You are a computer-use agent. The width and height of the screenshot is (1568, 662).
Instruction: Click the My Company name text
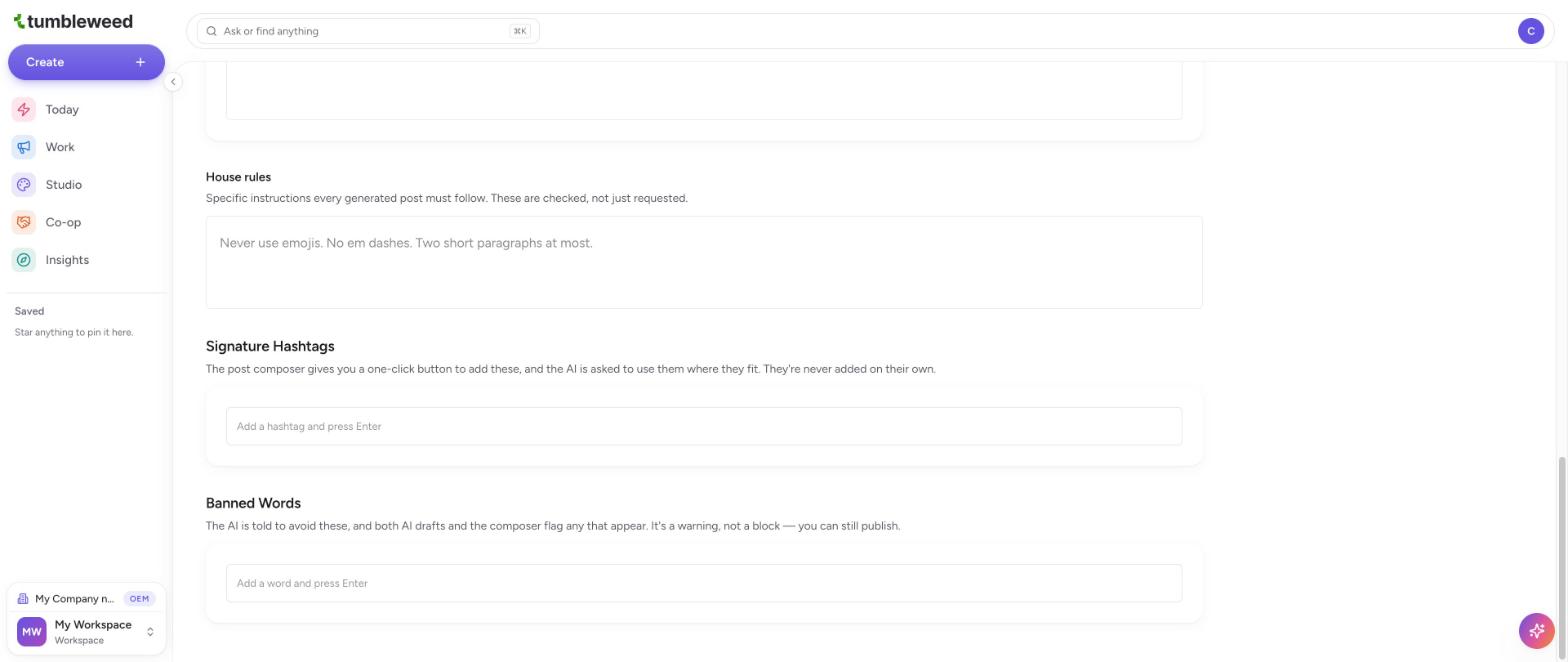74,599
